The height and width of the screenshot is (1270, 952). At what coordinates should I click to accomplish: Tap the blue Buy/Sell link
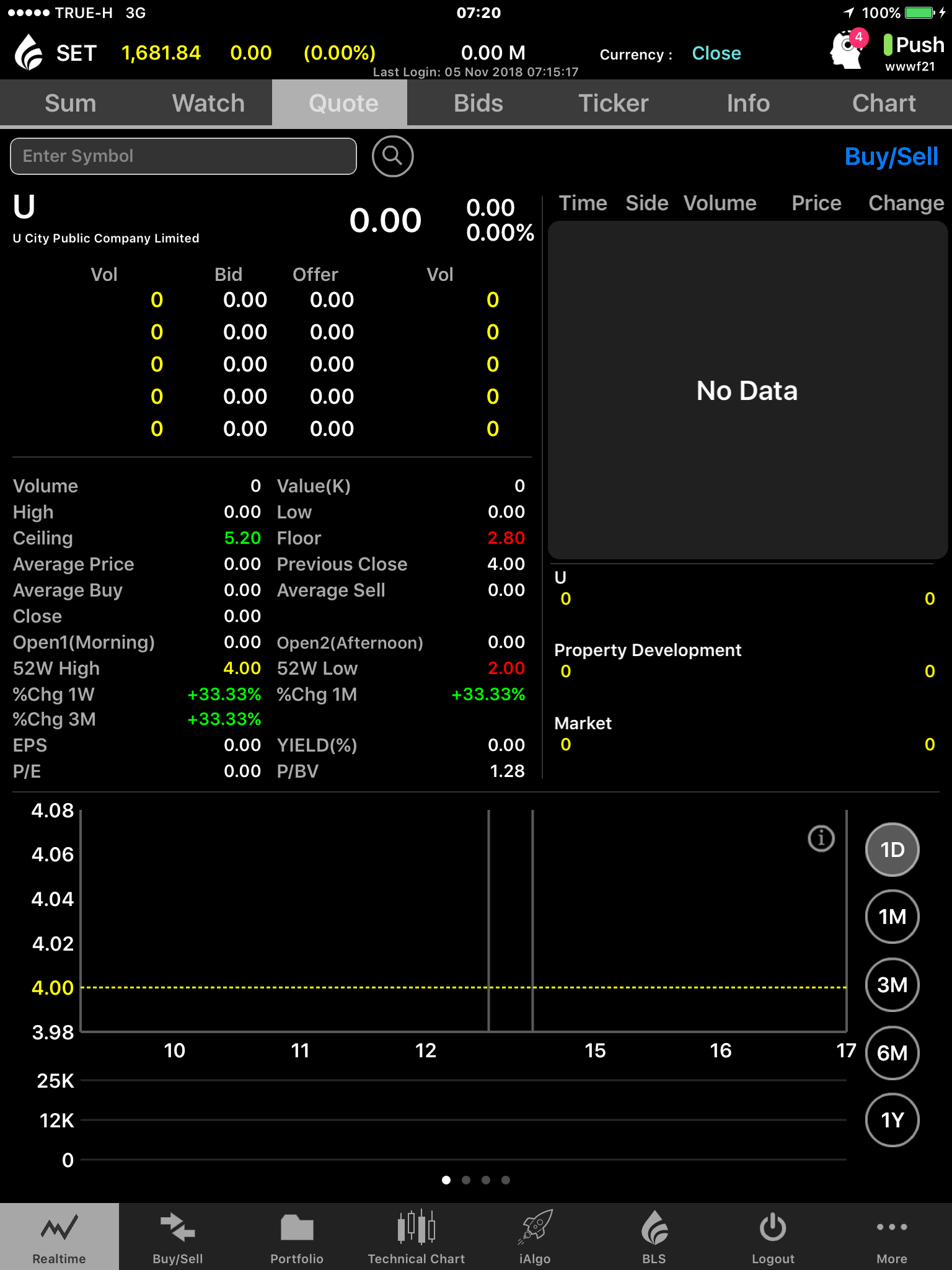[x=891, y=157]
